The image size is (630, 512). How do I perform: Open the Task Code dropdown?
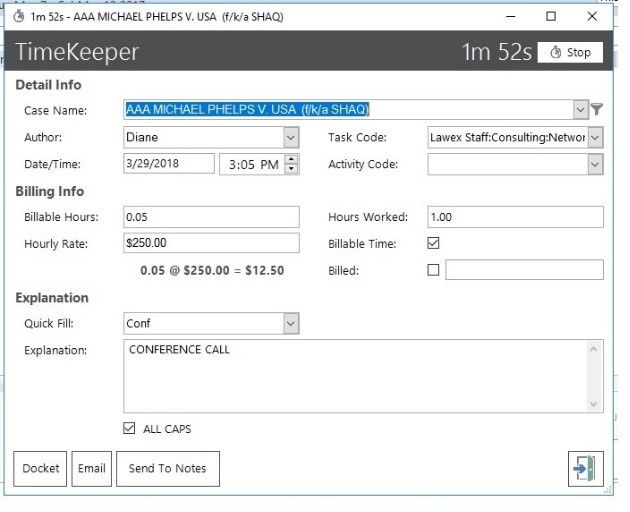(x=595, y=137)
